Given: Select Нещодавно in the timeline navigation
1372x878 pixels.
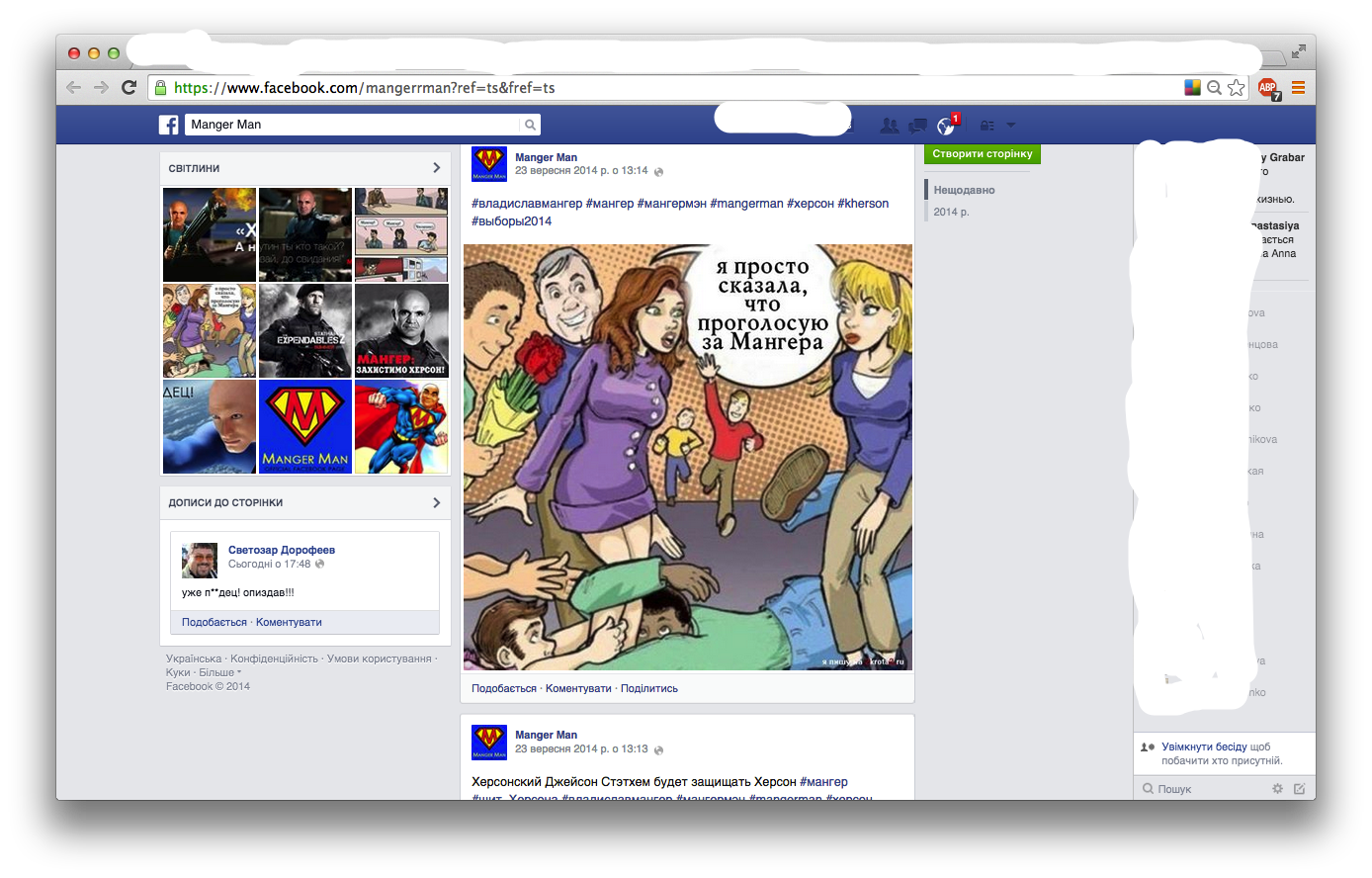Looking at the screenshot, I should tap(965, 190).
